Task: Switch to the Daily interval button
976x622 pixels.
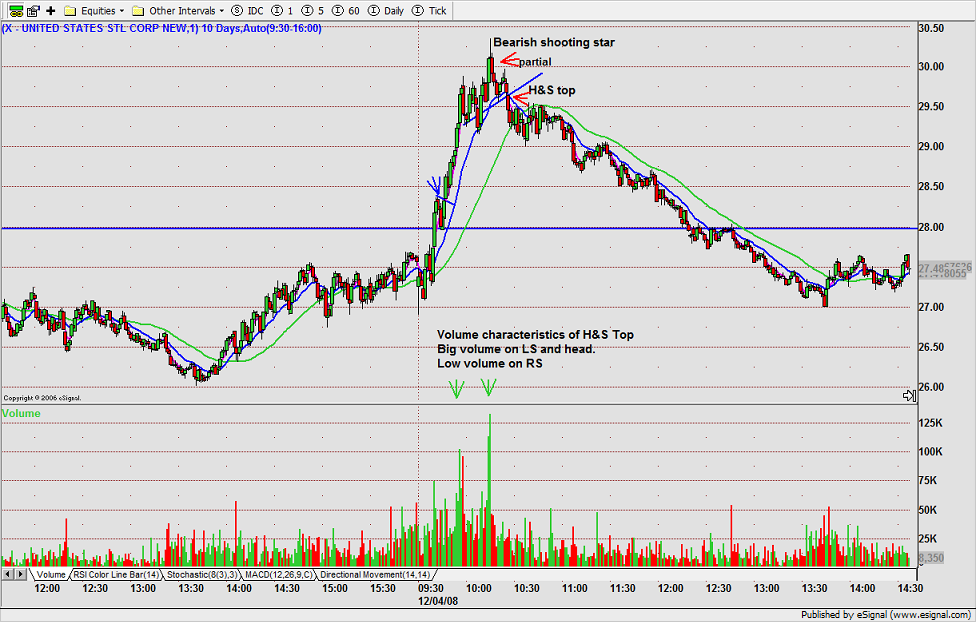Action: (386, 11)
